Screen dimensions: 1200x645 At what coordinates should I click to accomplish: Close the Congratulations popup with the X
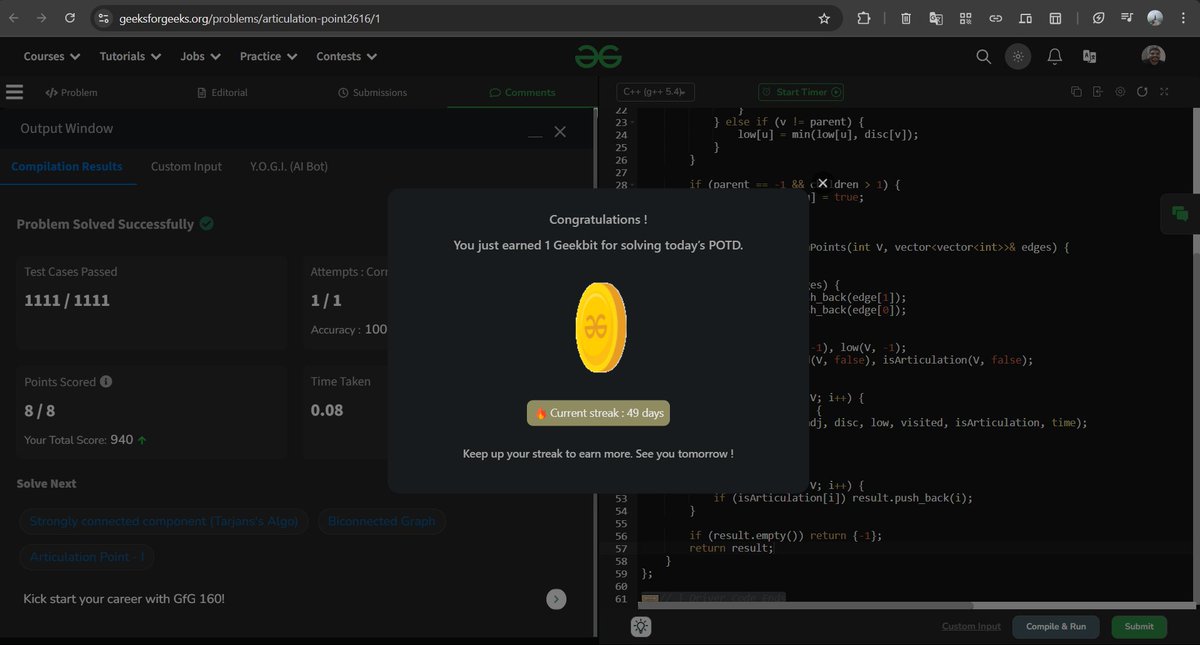[822, 183]
